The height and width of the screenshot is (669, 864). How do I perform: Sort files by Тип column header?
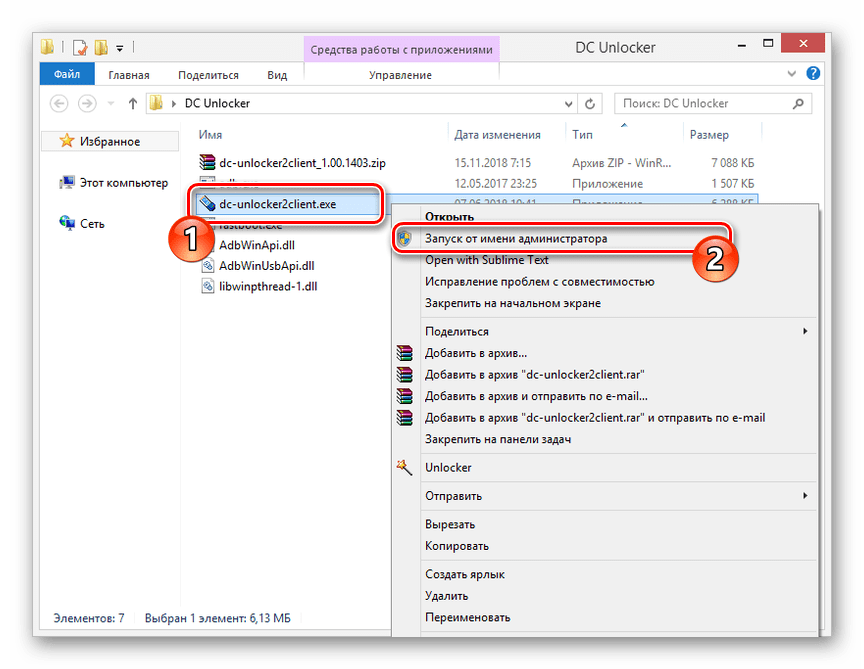click(582, 135)
